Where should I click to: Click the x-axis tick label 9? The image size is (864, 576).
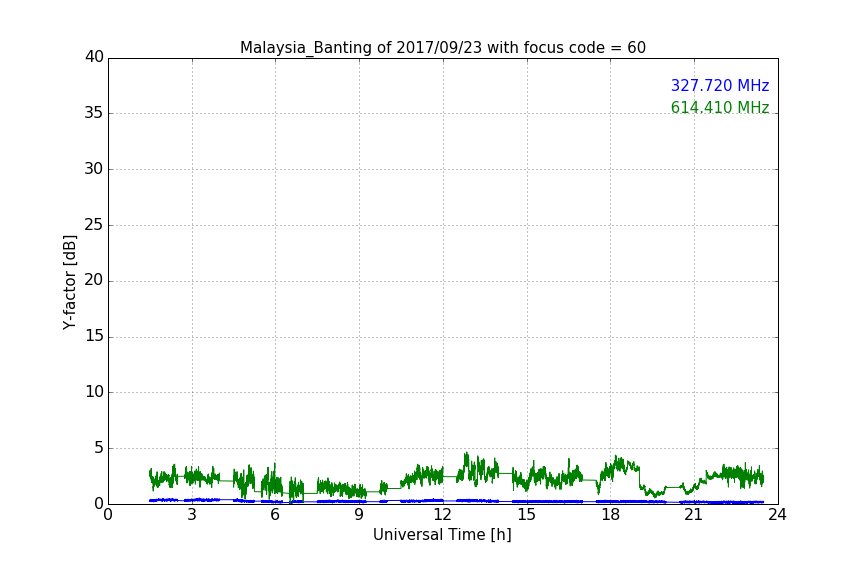click(359, 515)
